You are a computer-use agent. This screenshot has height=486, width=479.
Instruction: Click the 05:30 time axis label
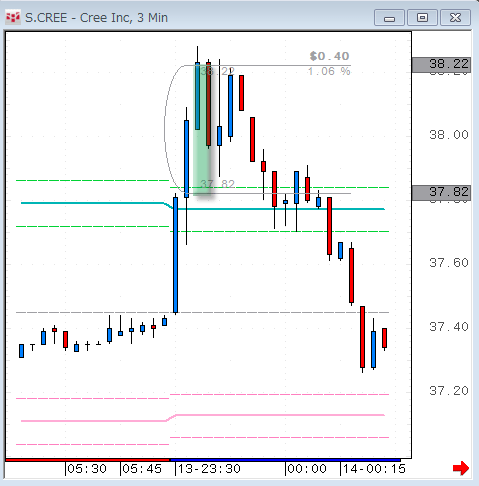[87, 469]
